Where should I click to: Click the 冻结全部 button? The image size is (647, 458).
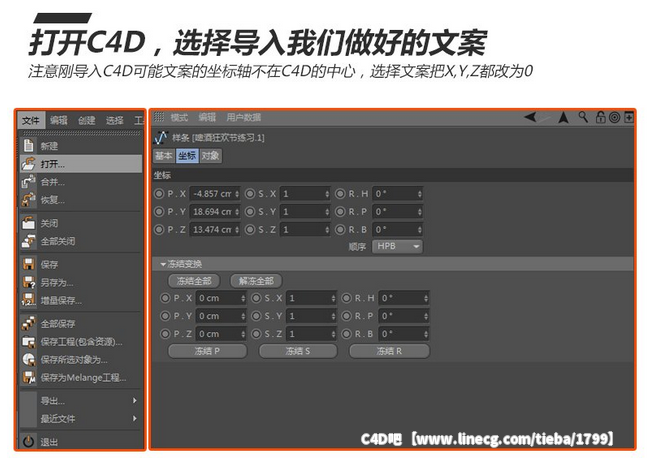click(194, 281)
